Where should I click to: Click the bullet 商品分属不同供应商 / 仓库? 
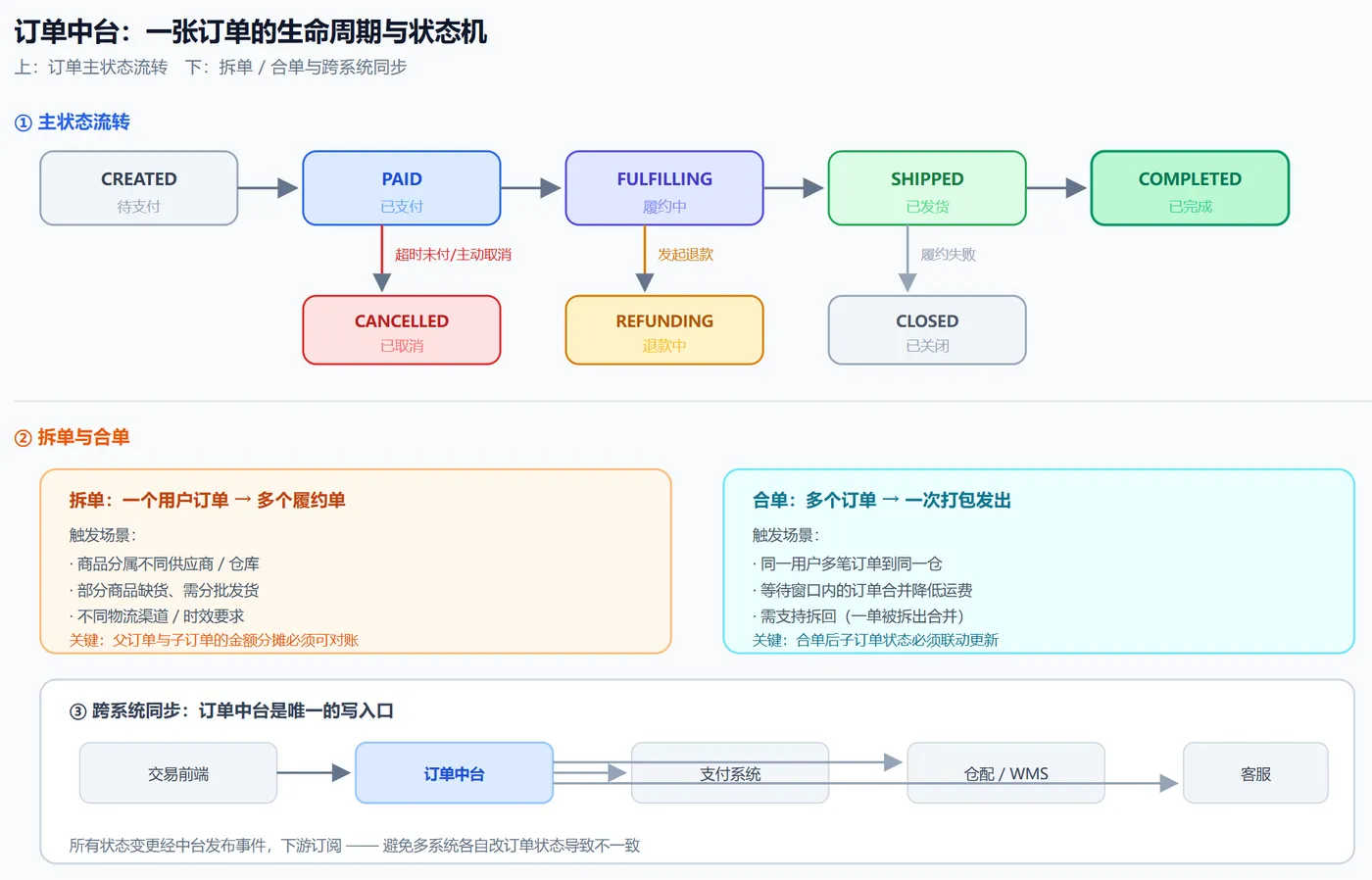[164, 563]
